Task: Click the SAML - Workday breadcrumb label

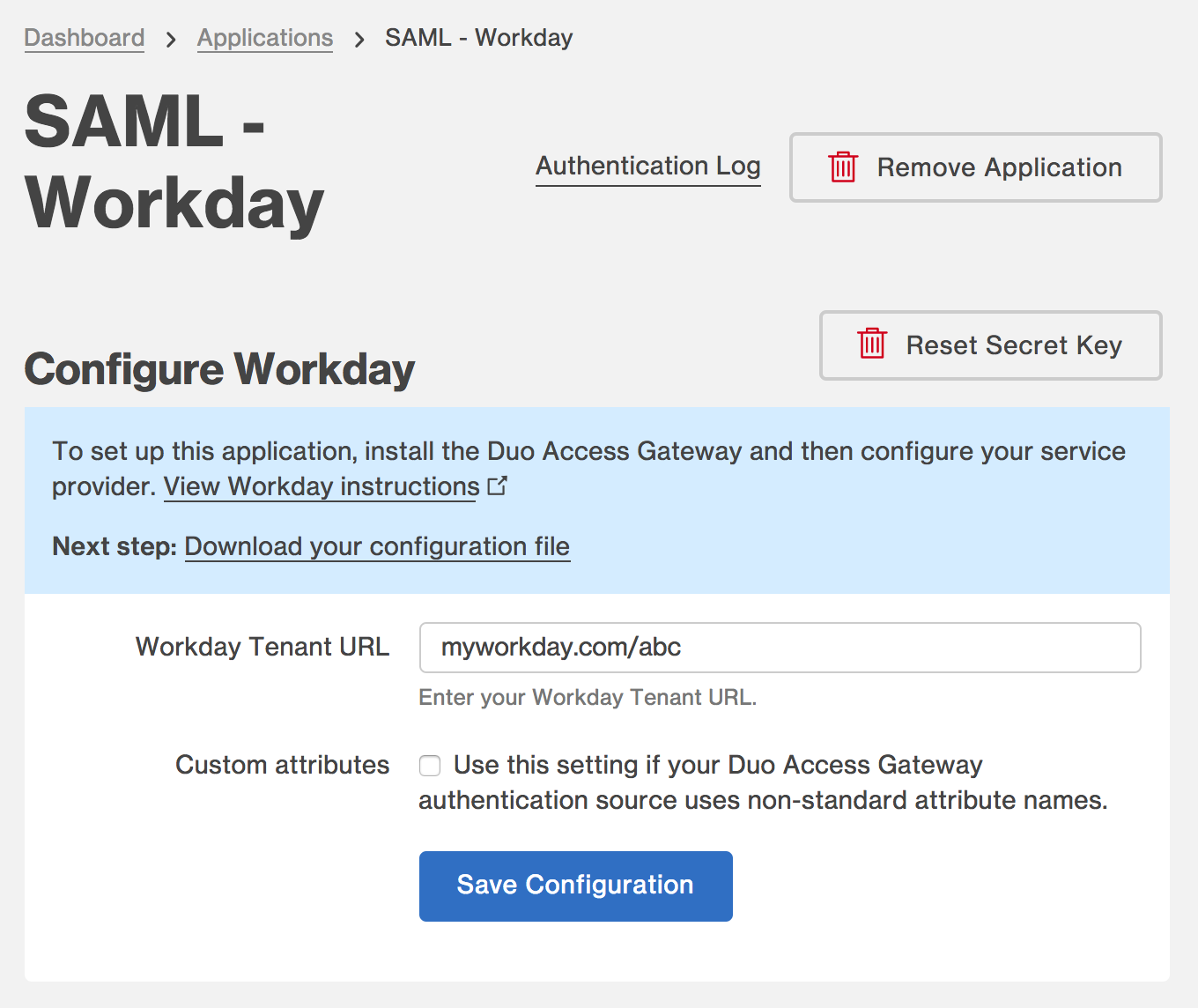Action: pyautogui.click(x=478, y=37)
